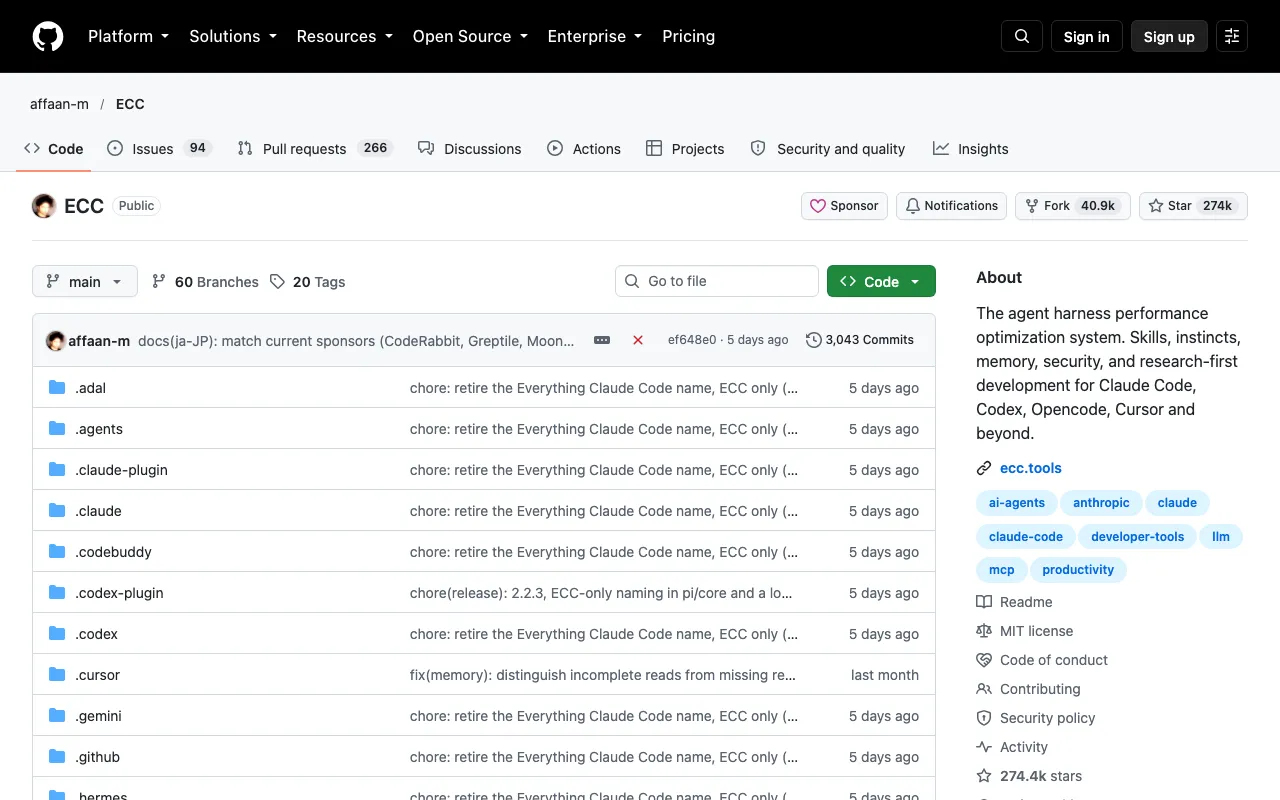Open the .cursor folder icon
1280x800 pixels.
tap(57, 675)
